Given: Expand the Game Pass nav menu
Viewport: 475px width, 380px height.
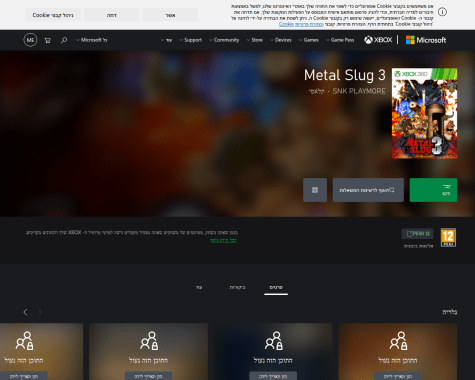Looking at the screenshot, I should coord(340,40).
